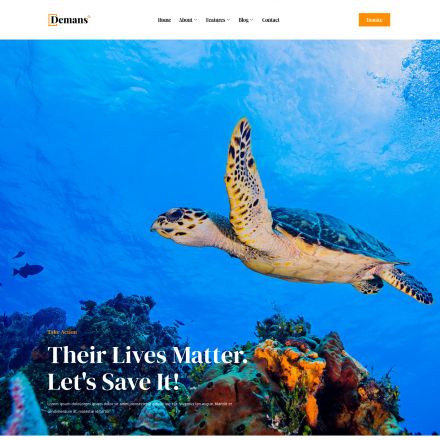Open the About navigation link

[186, 20]
